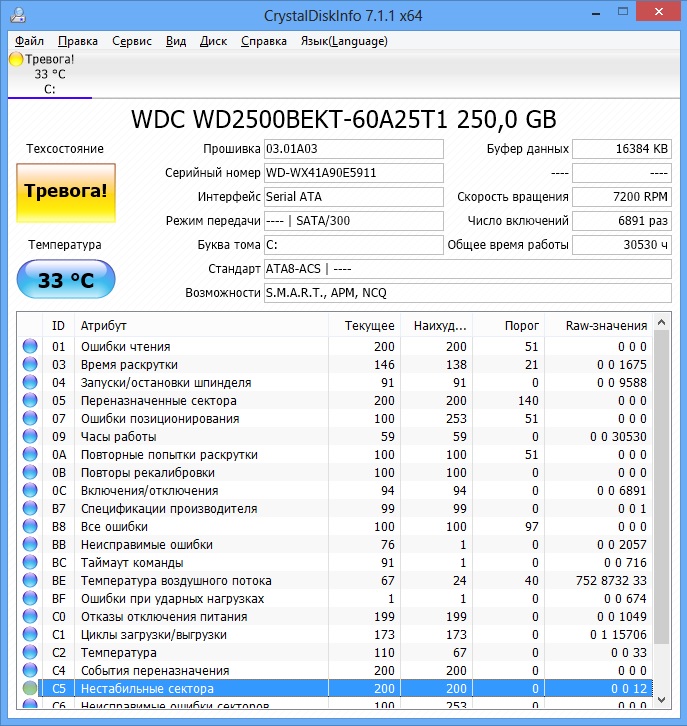Click the Буква тома field C:
Screen dimensions: 687x726
pyautogui.click(x=354, y=245)
